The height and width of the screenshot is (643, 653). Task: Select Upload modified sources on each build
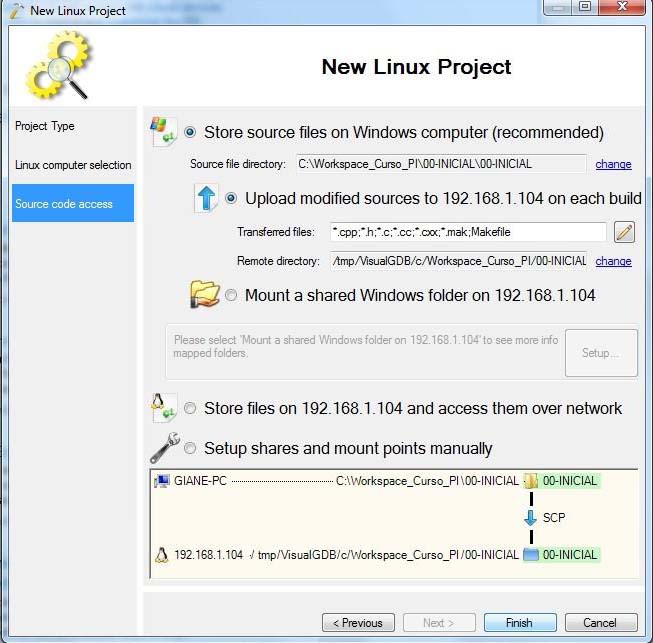(231, 198)
